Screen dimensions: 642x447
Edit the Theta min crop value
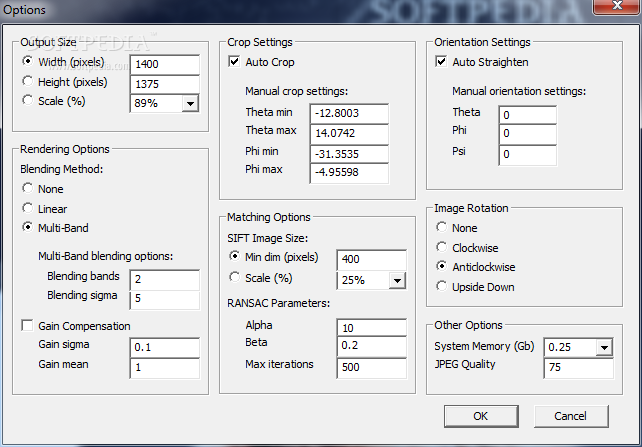349,113
